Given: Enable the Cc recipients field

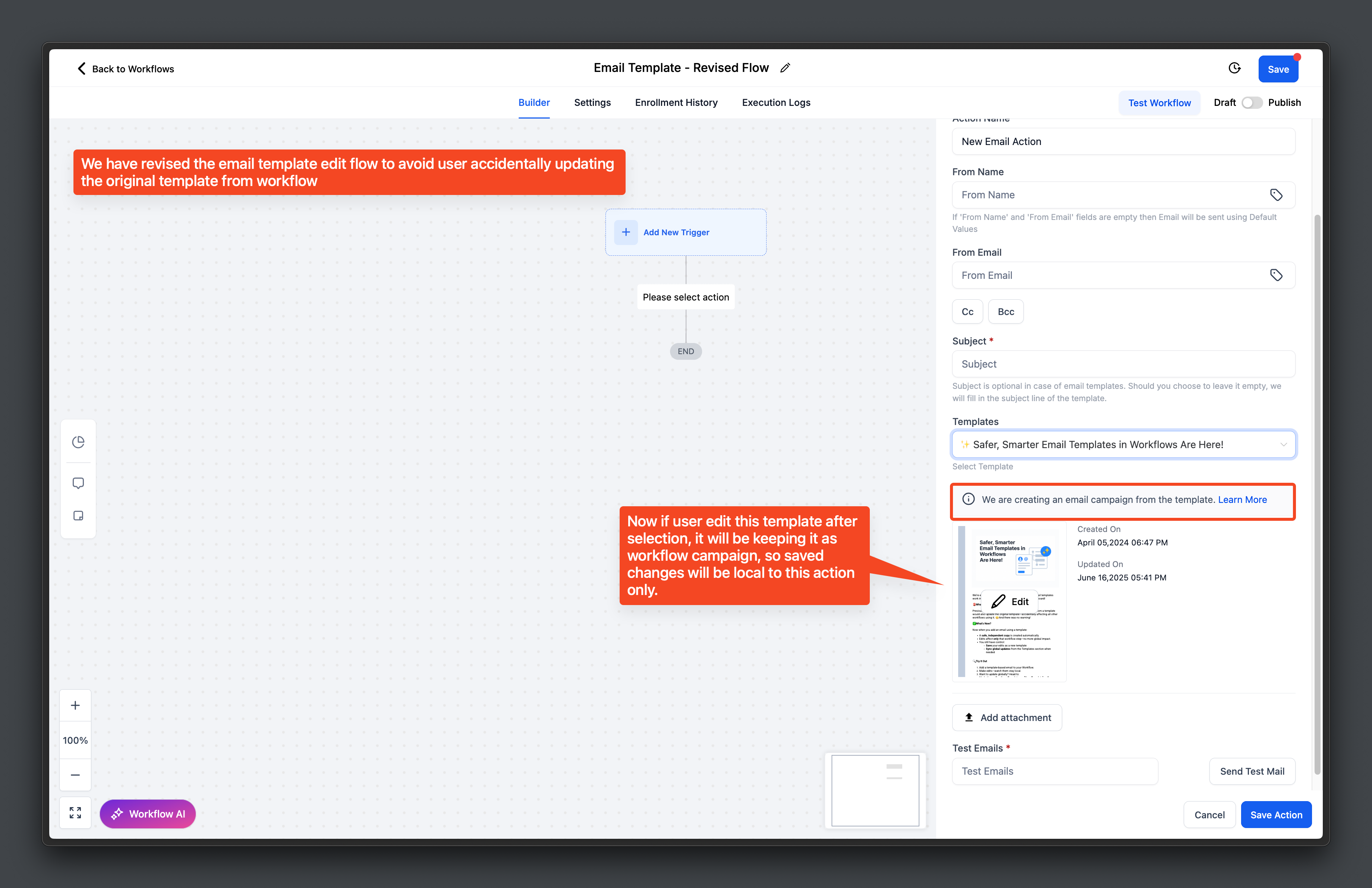Looking at the screenshot, I should [967, 311].
